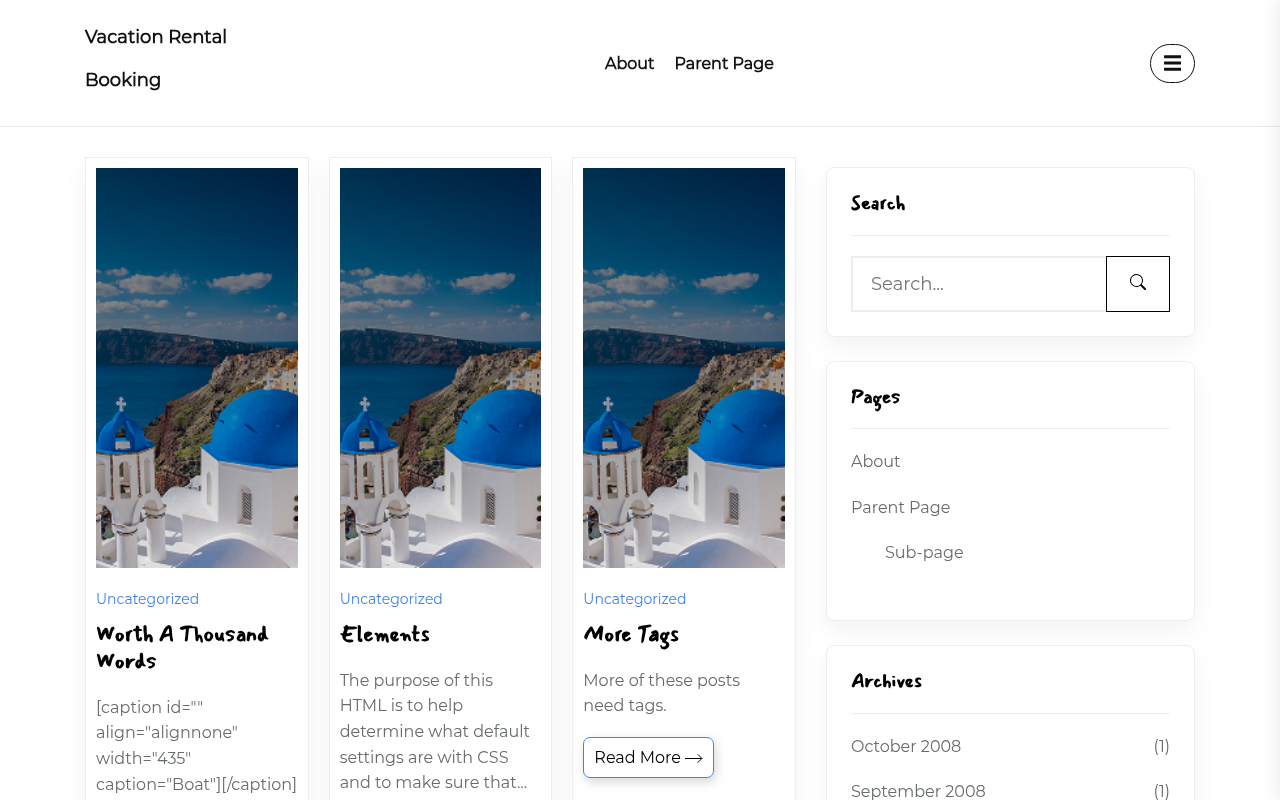Click Read More button under More Tags
This screenshot has height=800, width=1280.
(x=648, y=757)
